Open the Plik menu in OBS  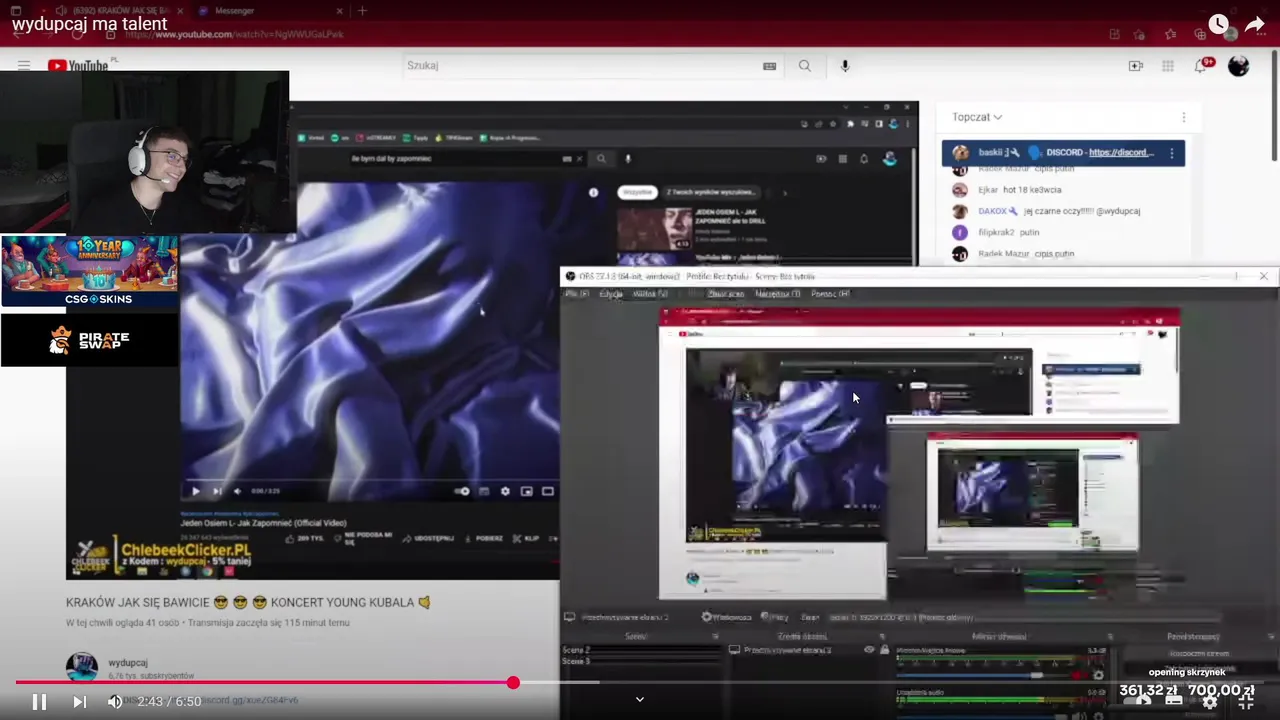577,294
